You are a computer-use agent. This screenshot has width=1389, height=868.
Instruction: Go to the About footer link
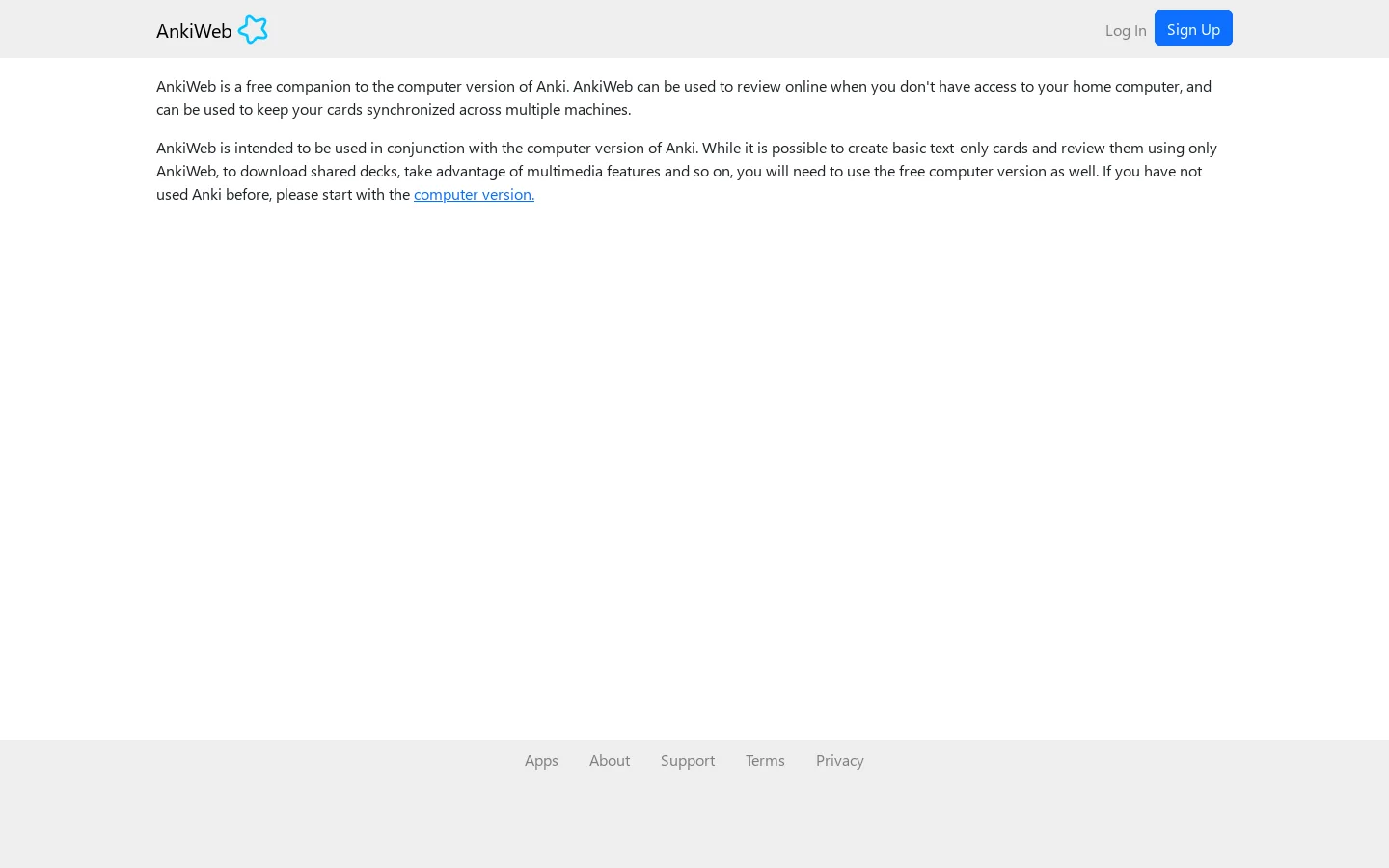(x=610, y=760)
